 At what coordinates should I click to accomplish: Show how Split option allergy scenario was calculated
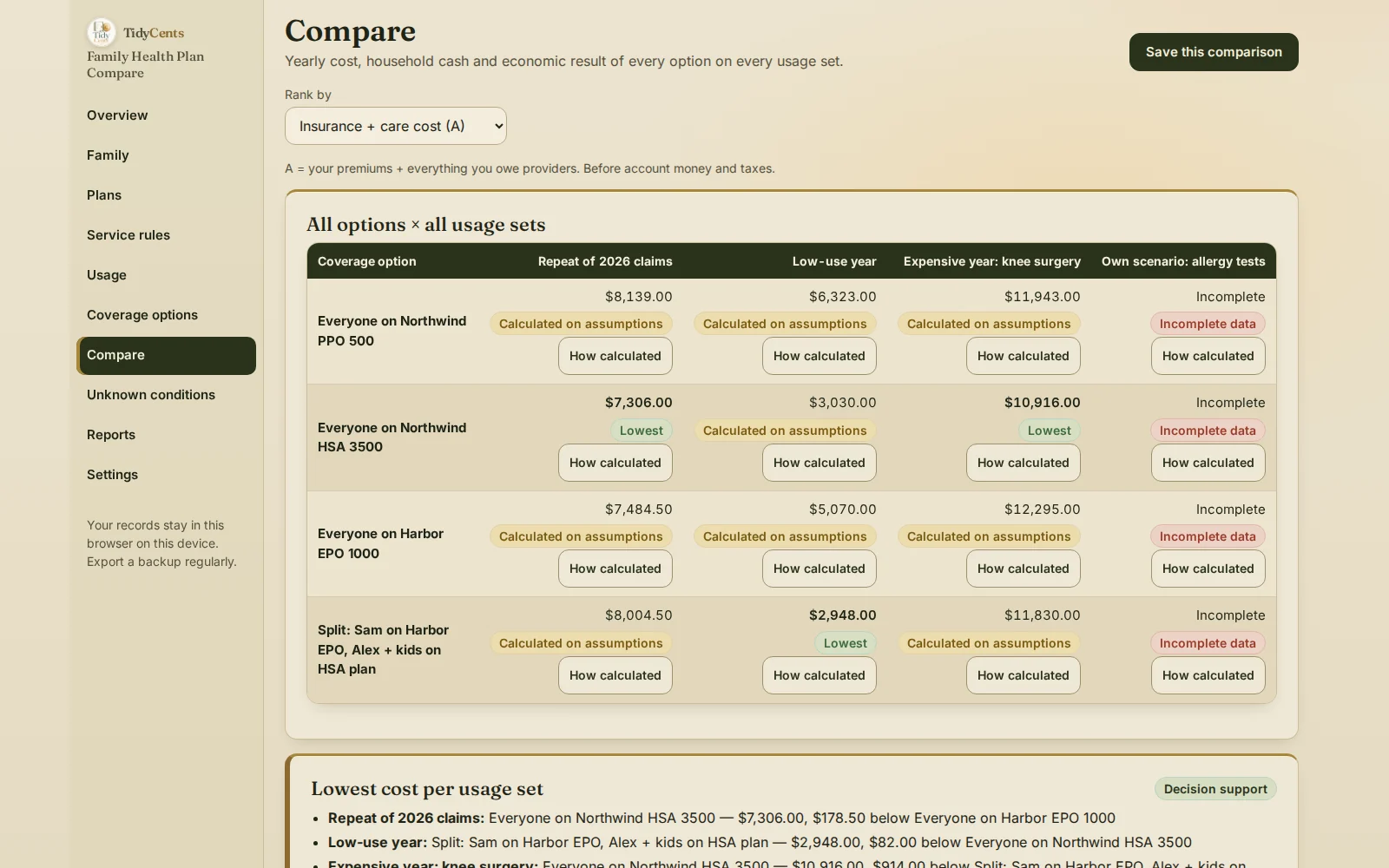click(1208, 675)
